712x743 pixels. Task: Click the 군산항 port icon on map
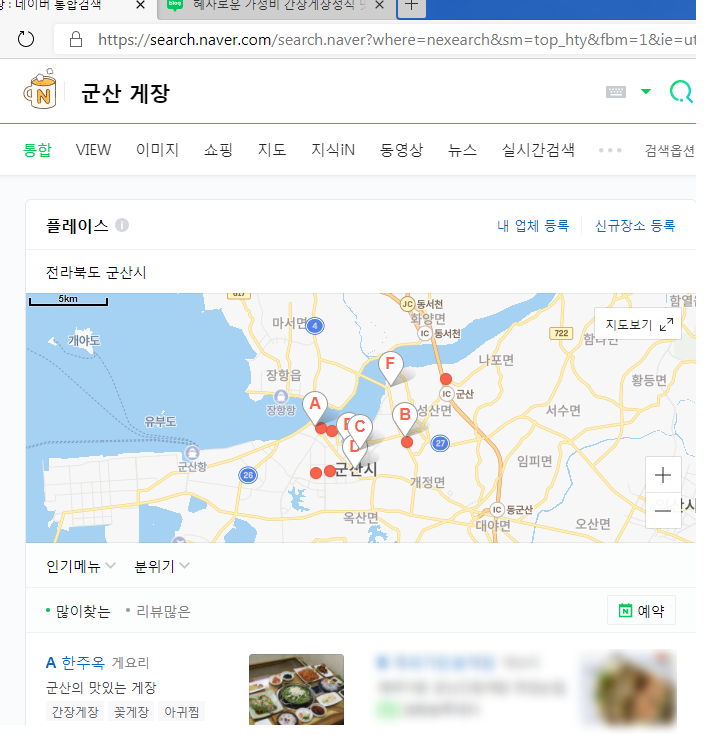192,453
